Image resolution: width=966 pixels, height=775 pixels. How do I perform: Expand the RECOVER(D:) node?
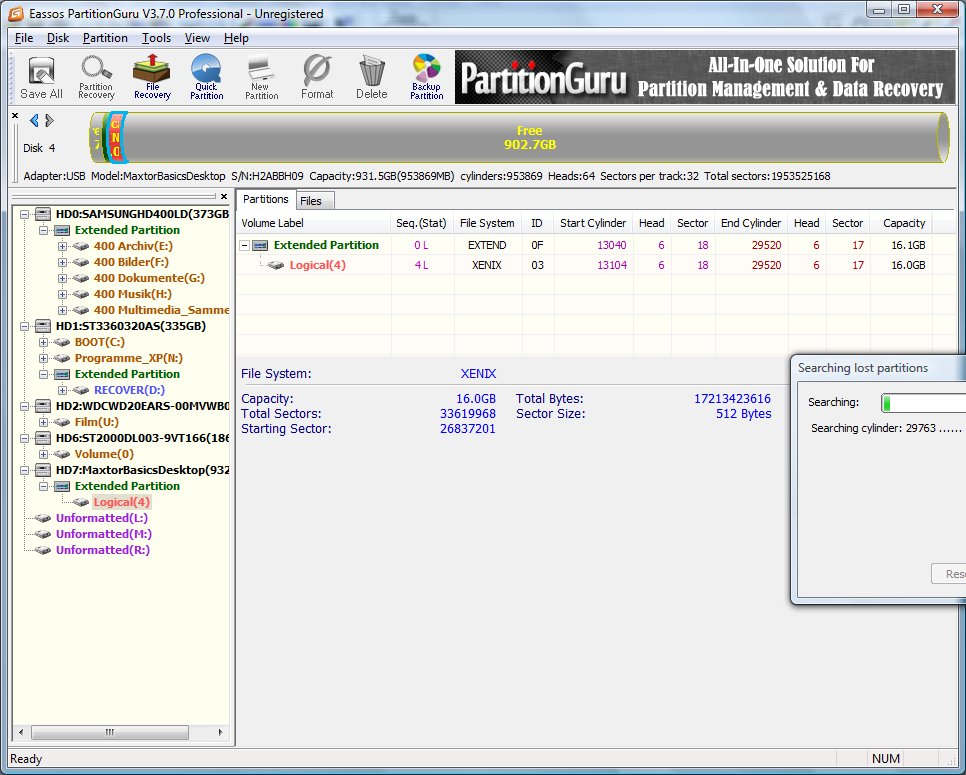click(62, 391)
